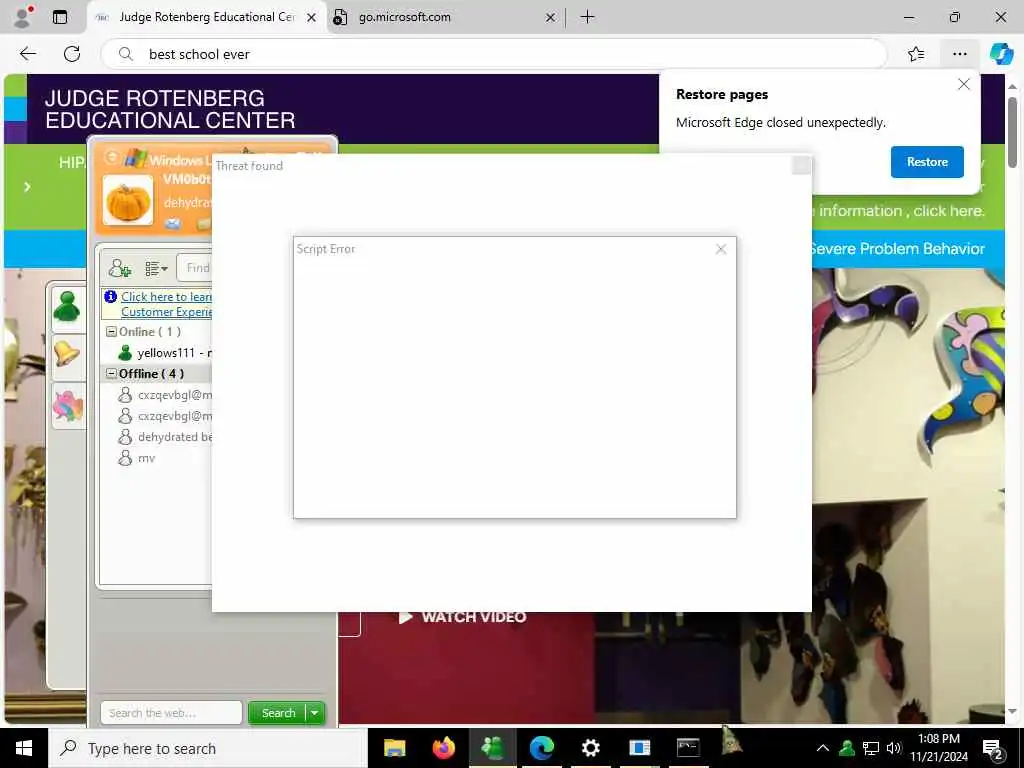
Task: Open the Favorites star icon
Action: point(916,54)
